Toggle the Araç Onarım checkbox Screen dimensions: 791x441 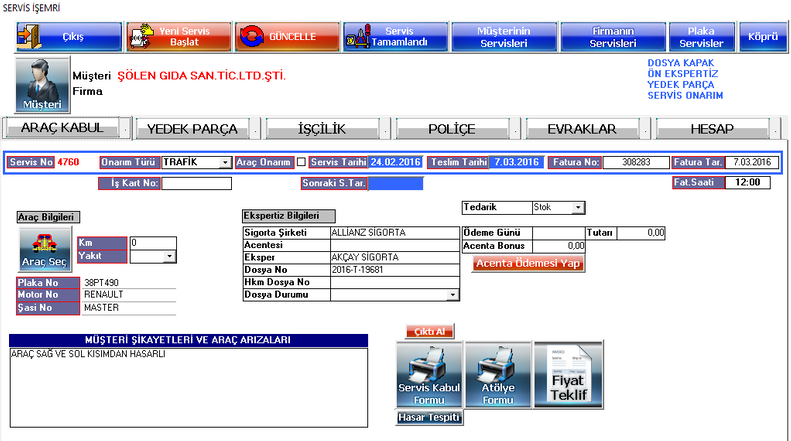[301, 162]
